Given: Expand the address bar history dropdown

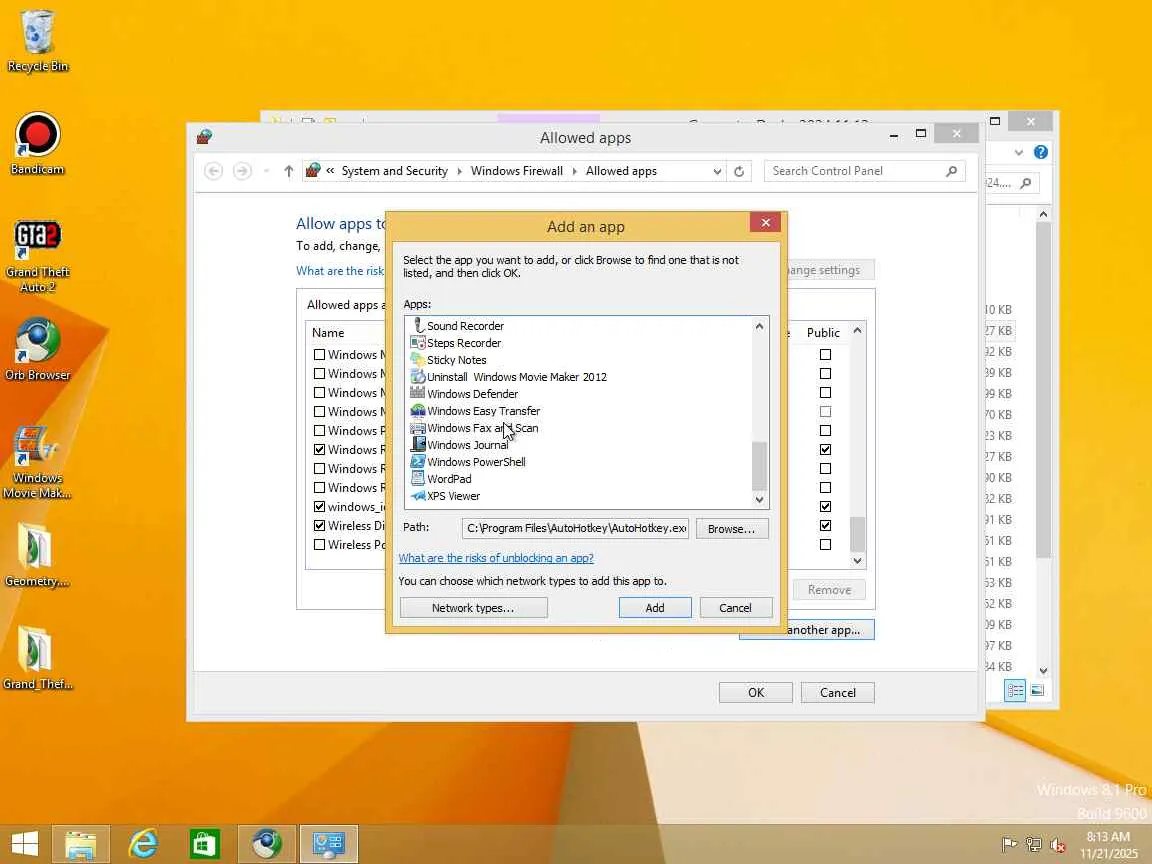Looking at the screenshot, I should tap(717, 171).
